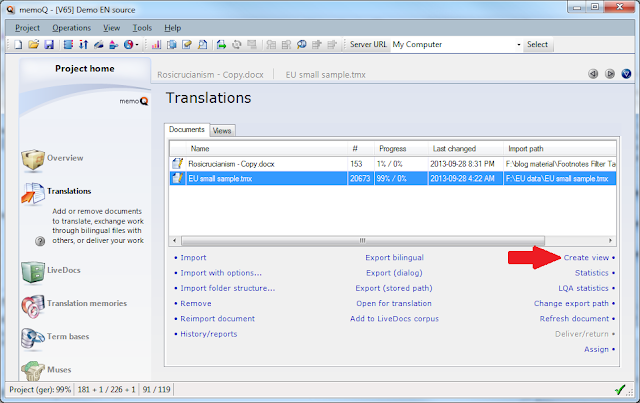Select the Rosicrucianism - Copy.docx row
The height and width of the screenshot is (403, 640).
(x=393, y=164)
